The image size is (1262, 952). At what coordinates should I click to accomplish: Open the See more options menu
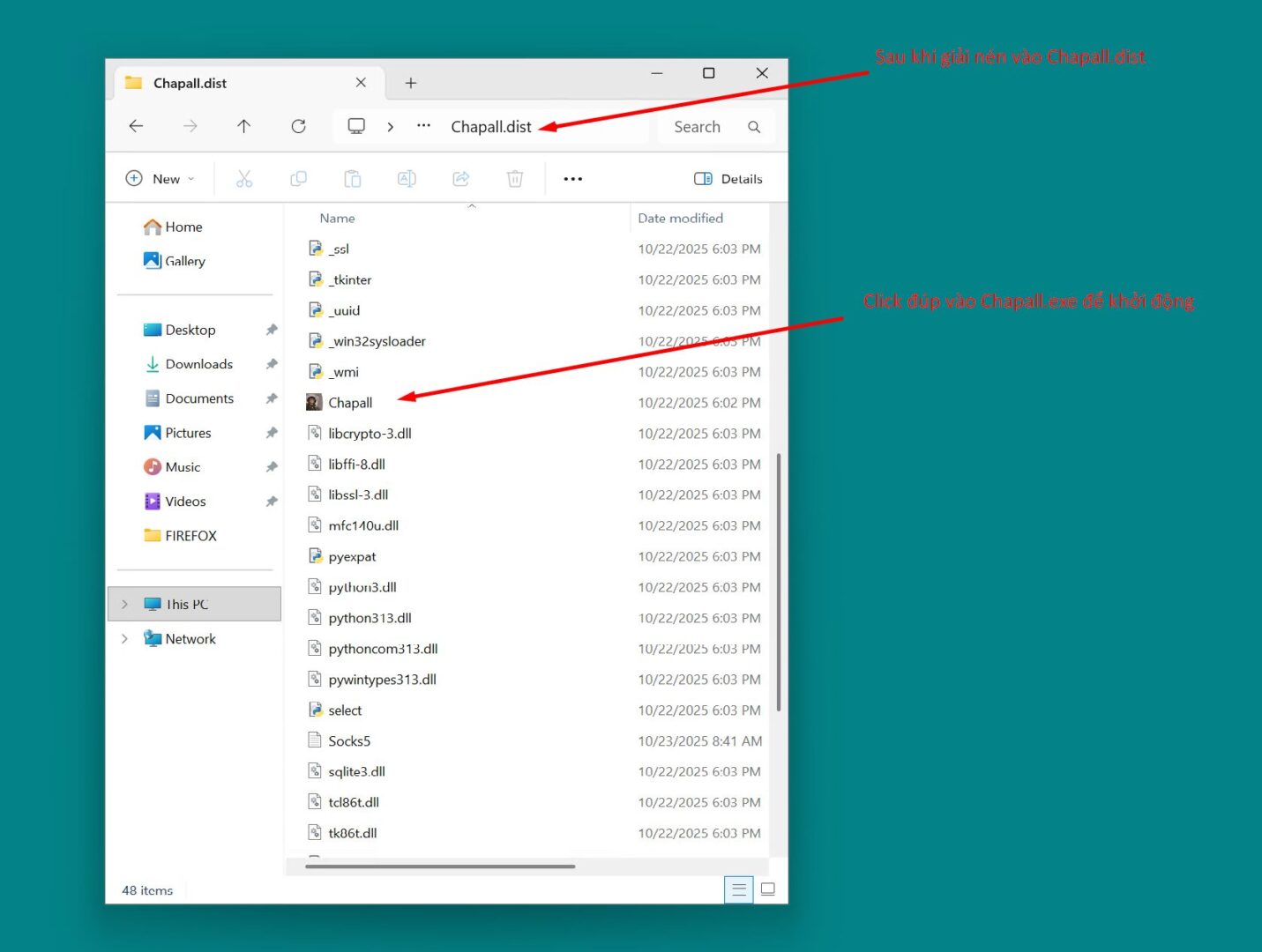point(573,179)
